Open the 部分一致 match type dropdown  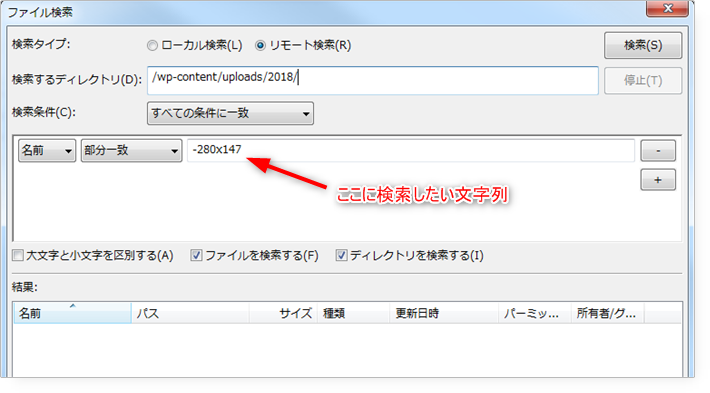(131, 150)
